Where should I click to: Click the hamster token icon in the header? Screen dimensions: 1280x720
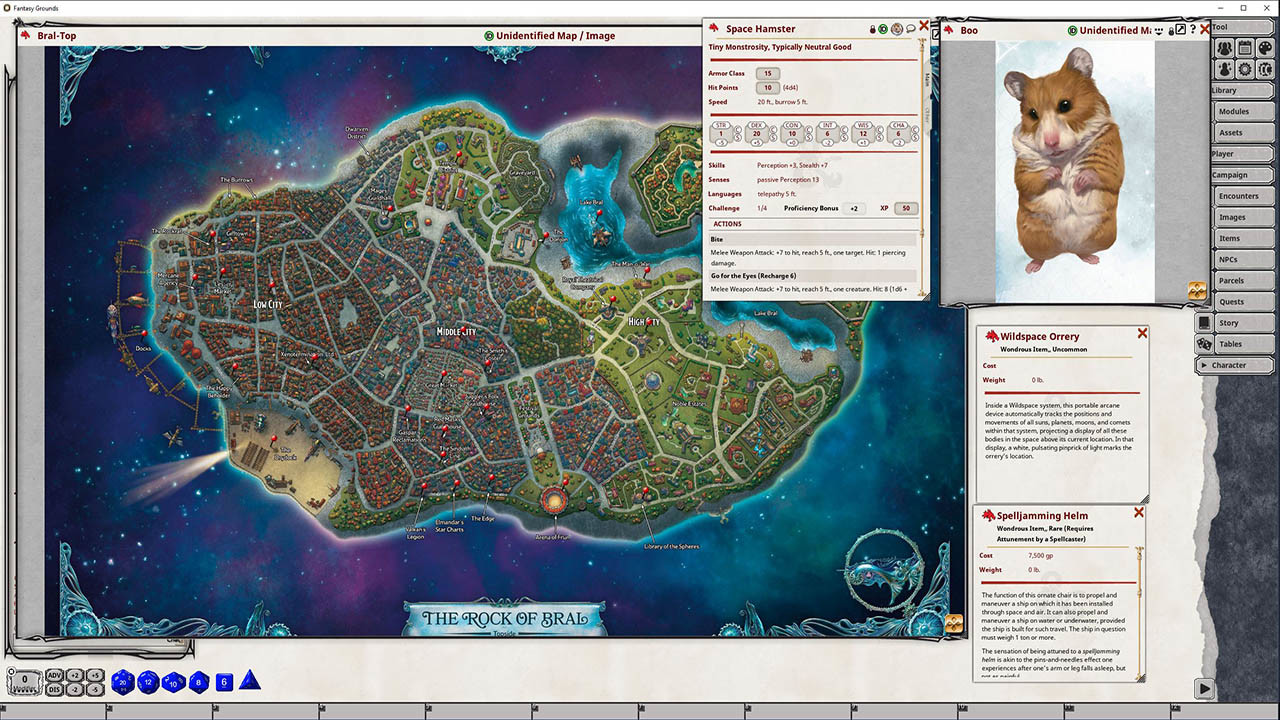[897, 30]
